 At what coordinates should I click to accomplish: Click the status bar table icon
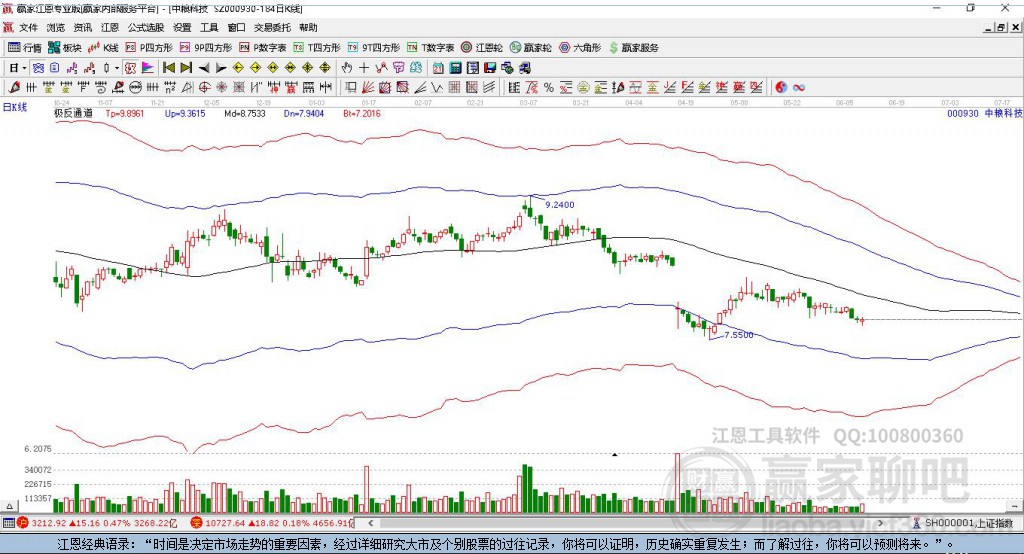point(8,523)
